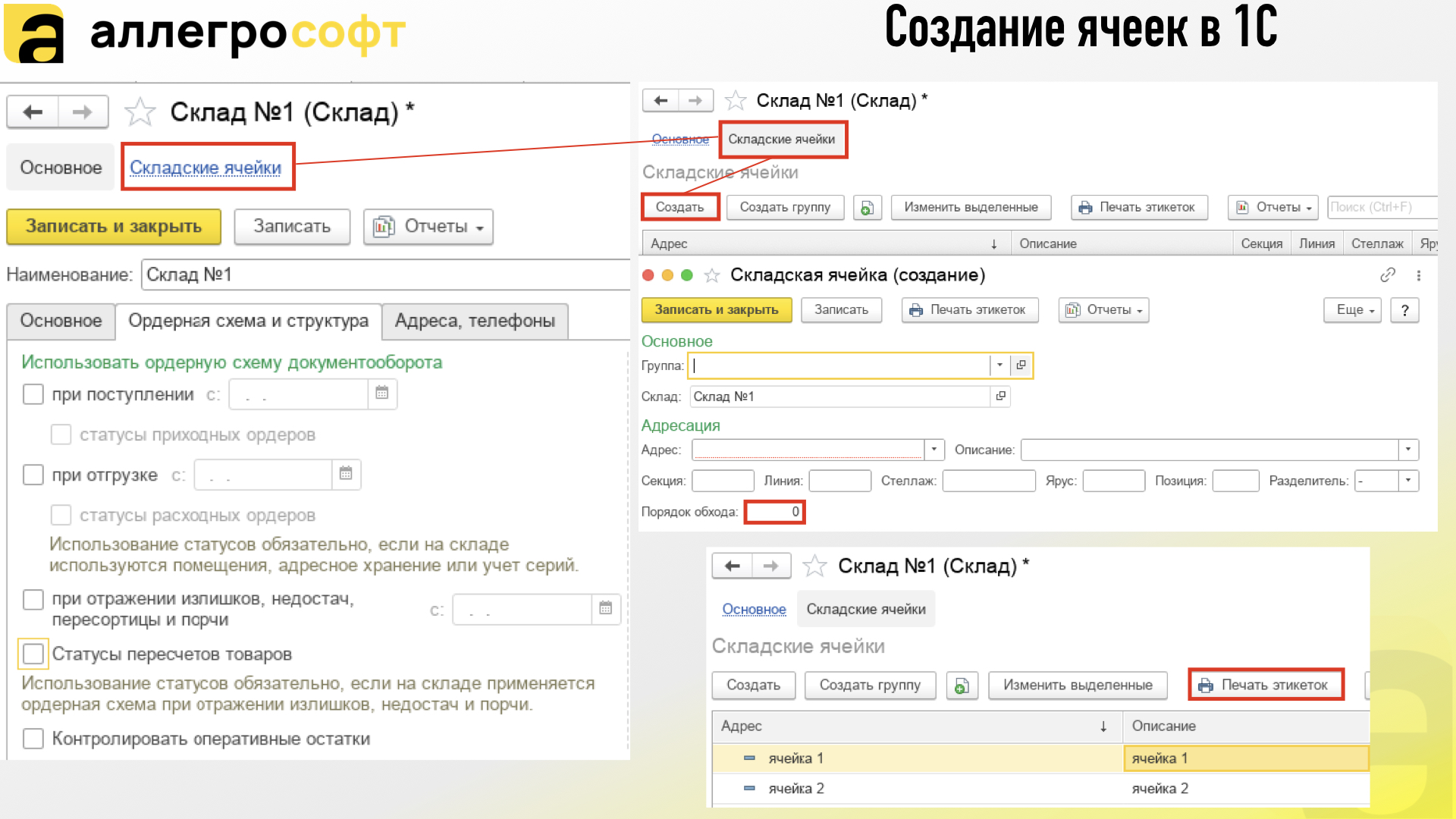Enable the 'при поступлении' checkbox
The image size is (1456, 819).
point(33,394)
